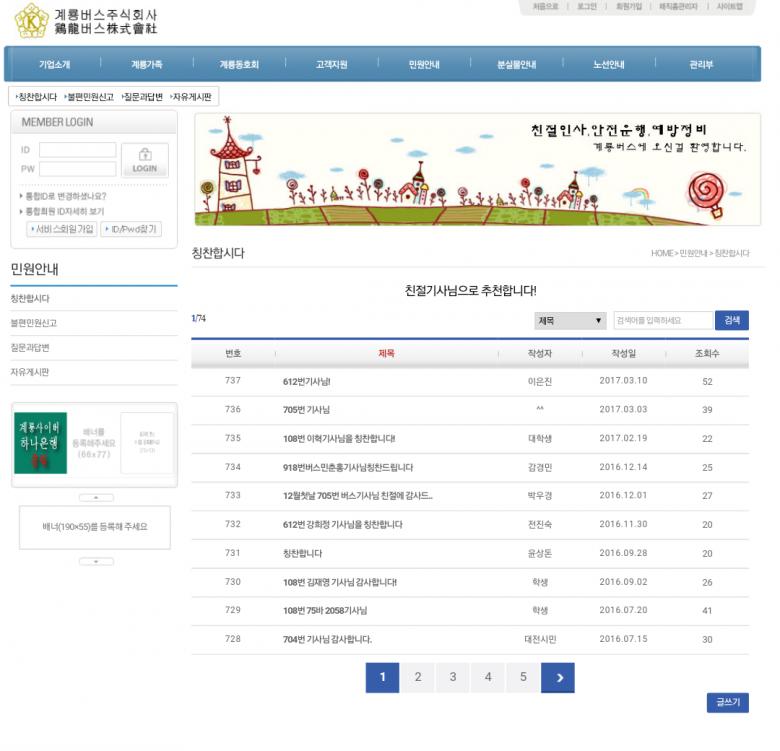Go to next page using arrow button

[x=557, y=678]
